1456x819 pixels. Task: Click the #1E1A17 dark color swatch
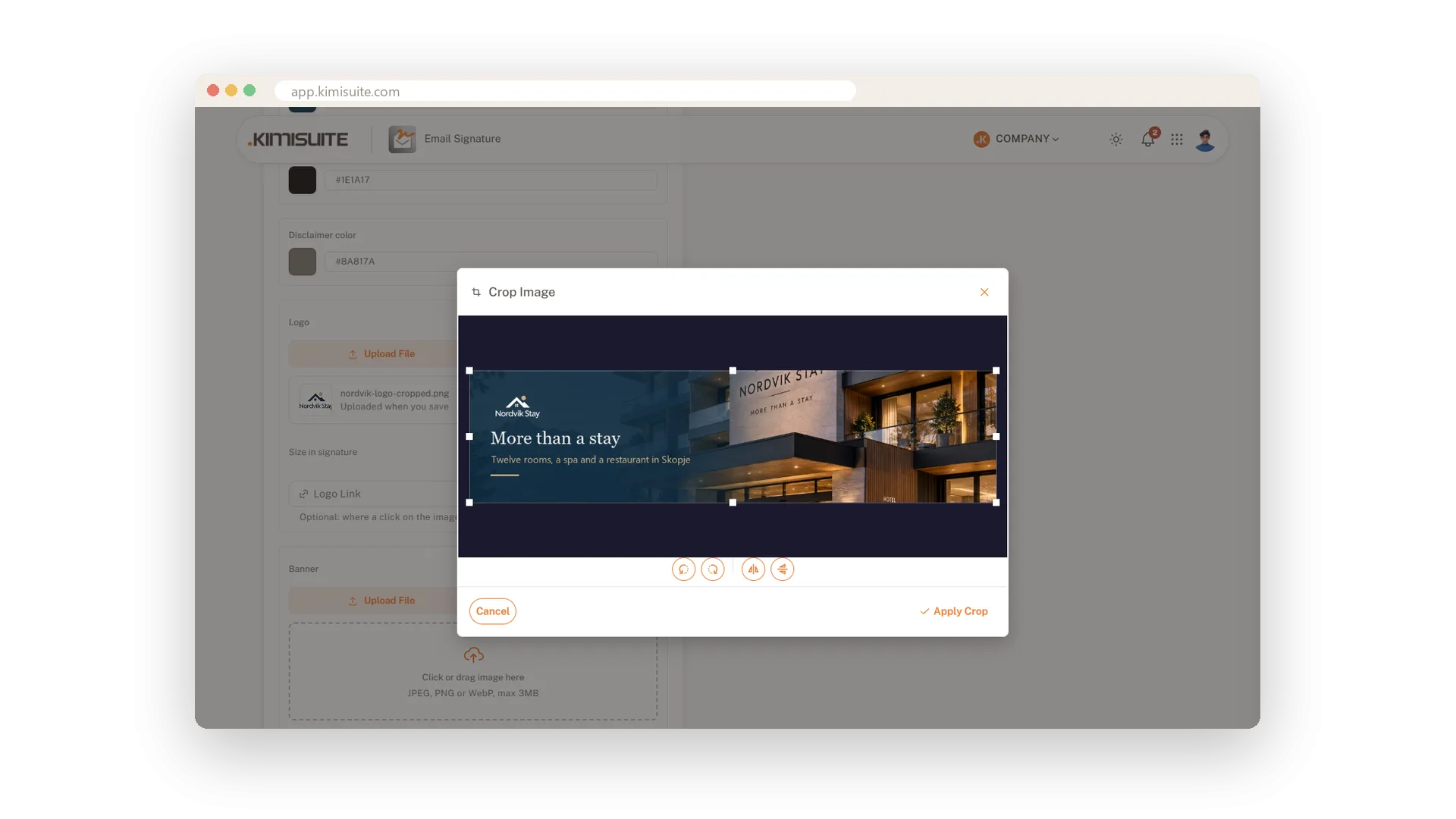coord(303,180)
